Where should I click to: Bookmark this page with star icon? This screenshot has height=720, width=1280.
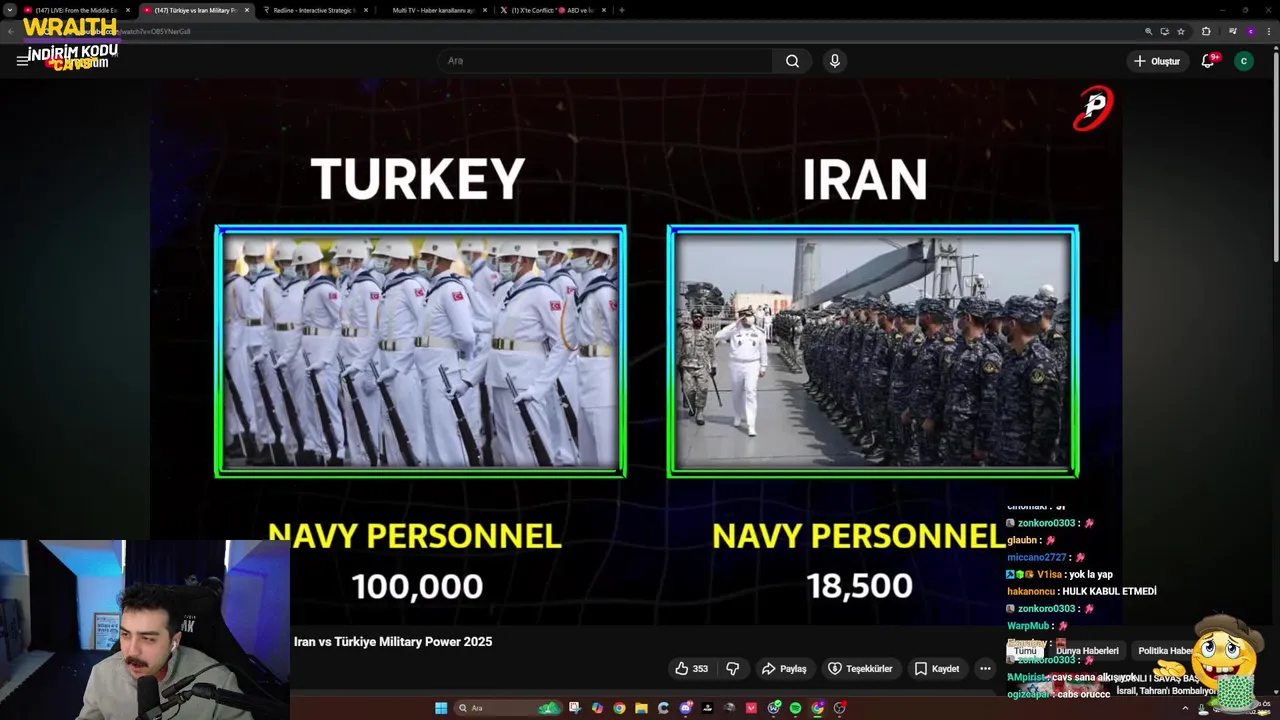coord(1181,31)
